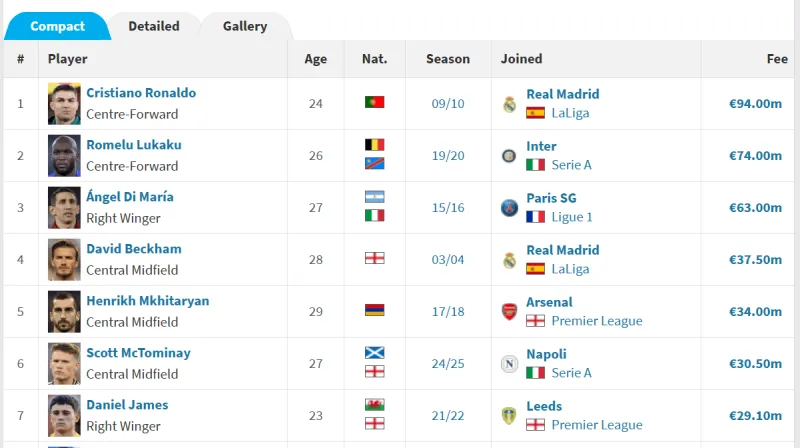800x448 pixels.
Task: Click the Ligue 1 league link
Action: 571,217
